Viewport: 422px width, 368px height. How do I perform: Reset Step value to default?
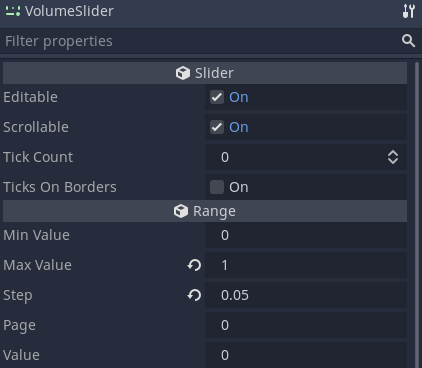tap(194, 295)
